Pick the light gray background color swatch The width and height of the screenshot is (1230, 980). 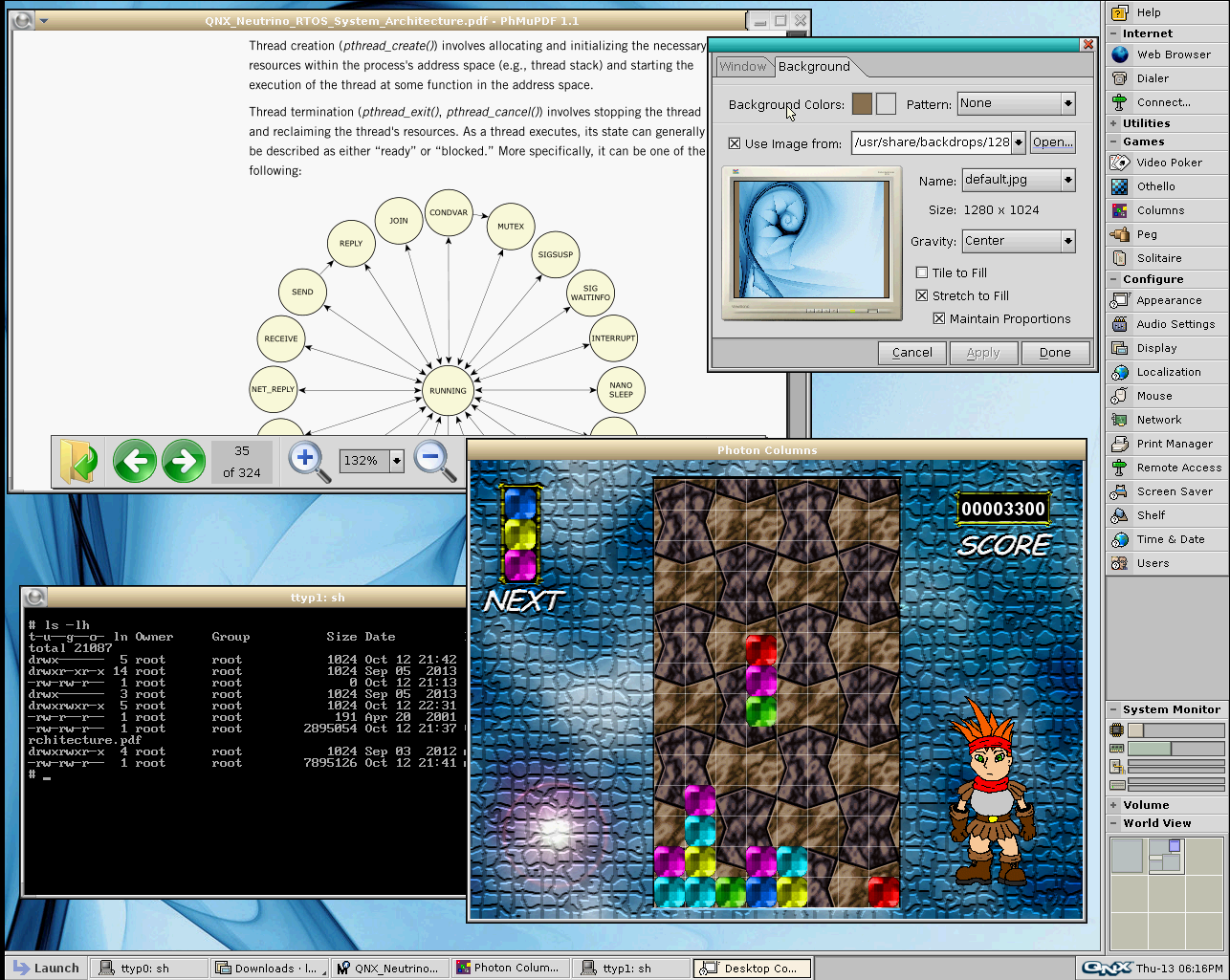[886, 104]
